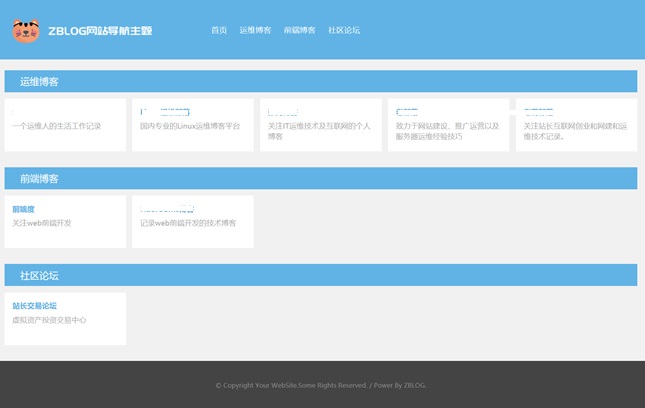
Task: Click the title link above 国内专业的Linux运维博客平台
Action: pos(165,112)
